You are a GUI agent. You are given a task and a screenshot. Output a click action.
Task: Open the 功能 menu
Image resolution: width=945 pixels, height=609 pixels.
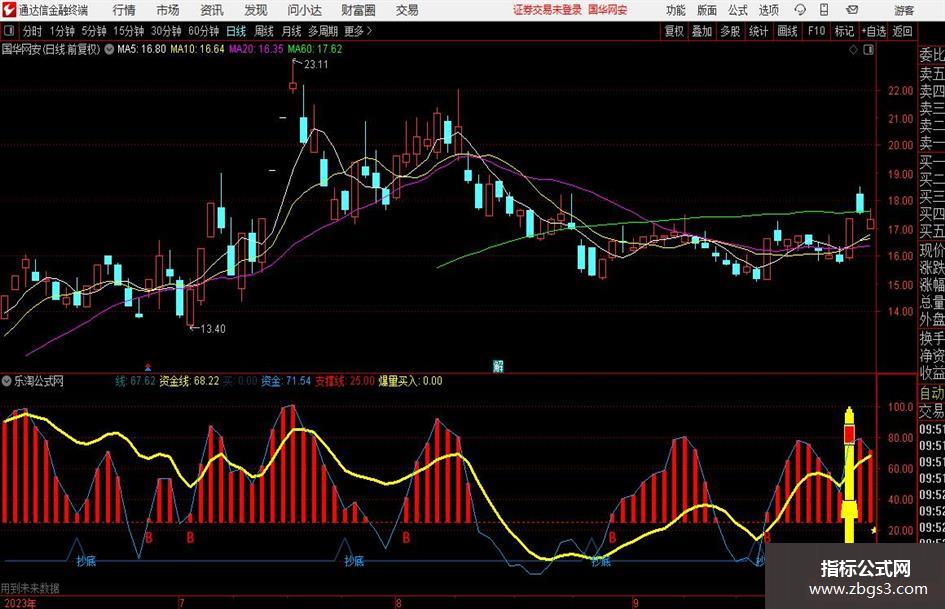(676, 10)
